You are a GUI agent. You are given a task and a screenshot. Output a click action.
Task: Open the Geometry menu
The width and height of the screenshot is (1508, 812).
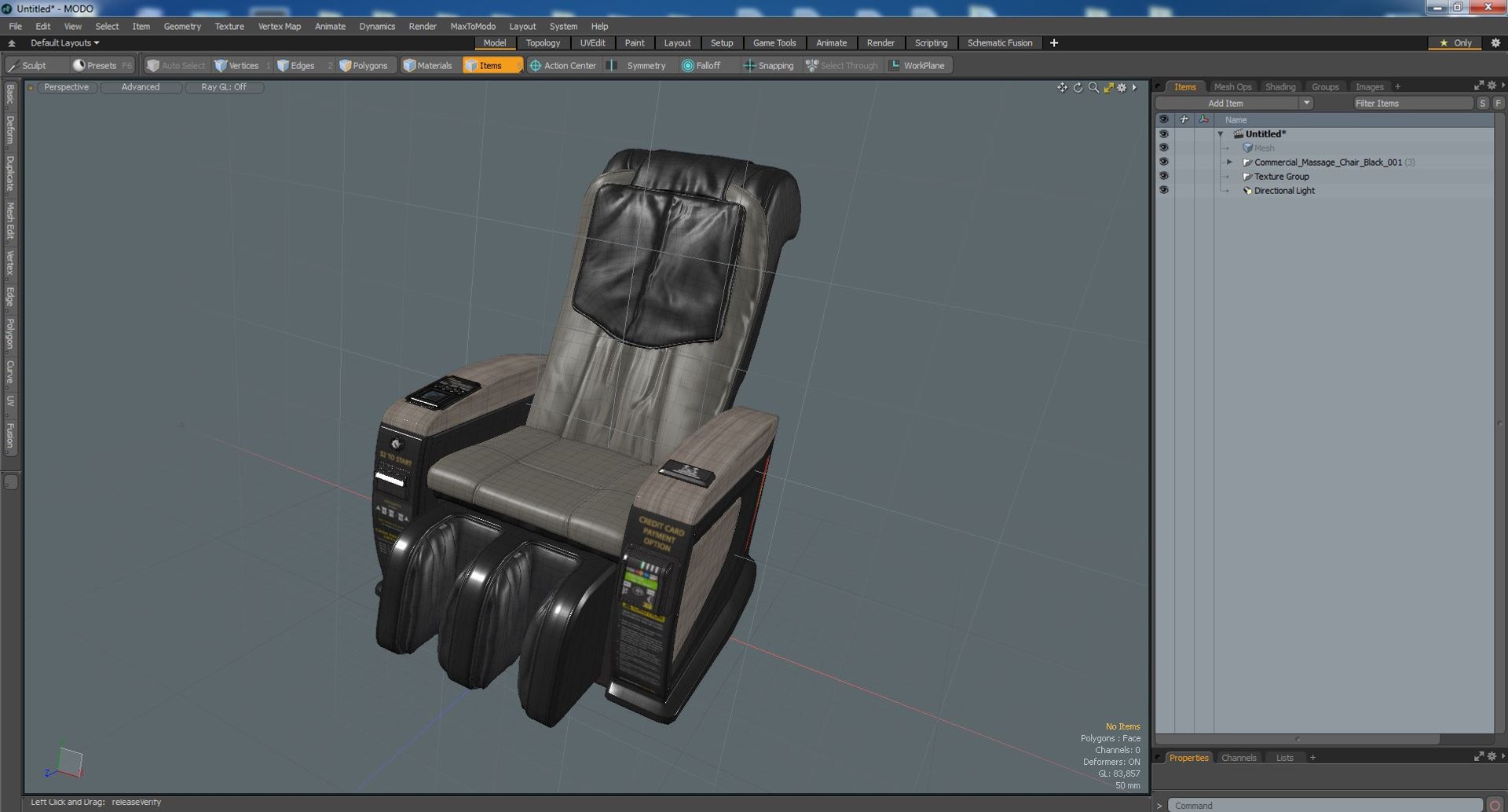click(182, 26)
